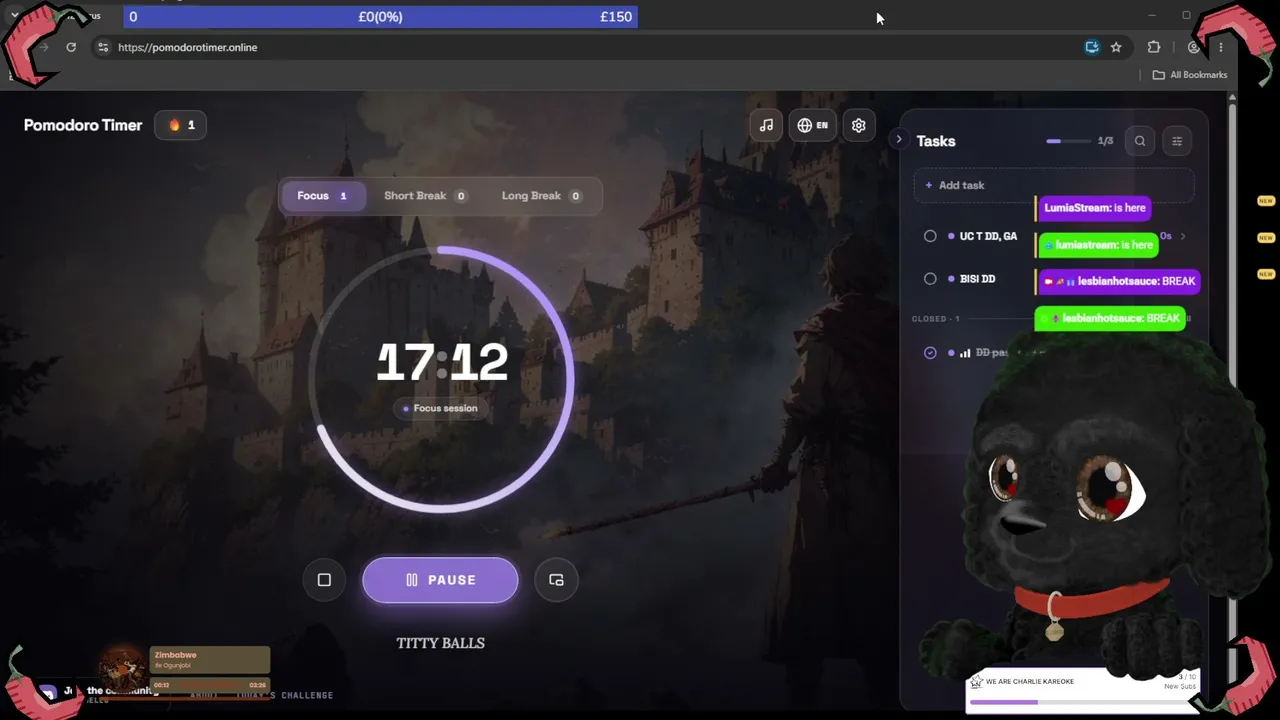Switch to the Short Break tab
The width and height of the screenshot is (1280, 720).
click(x=425, y=196)
